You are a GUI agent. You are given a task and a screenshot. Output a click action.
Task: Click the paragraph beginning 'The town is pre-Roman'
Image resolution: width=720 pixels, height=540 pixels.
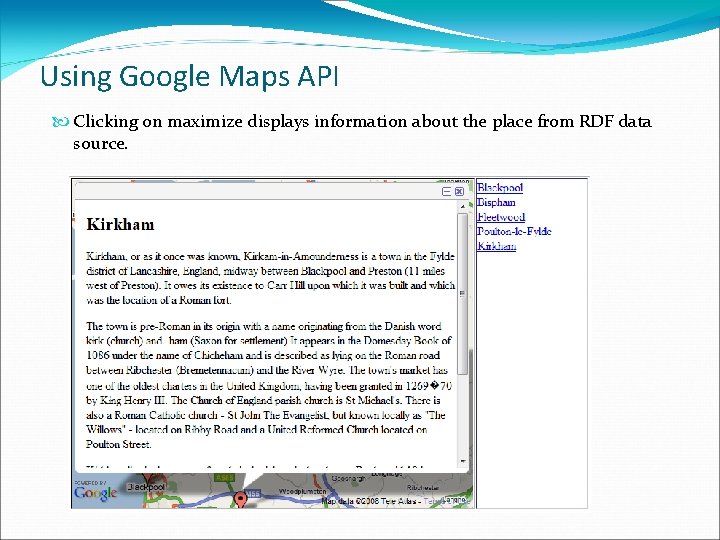pyautogui.click(x=269, y=385)
